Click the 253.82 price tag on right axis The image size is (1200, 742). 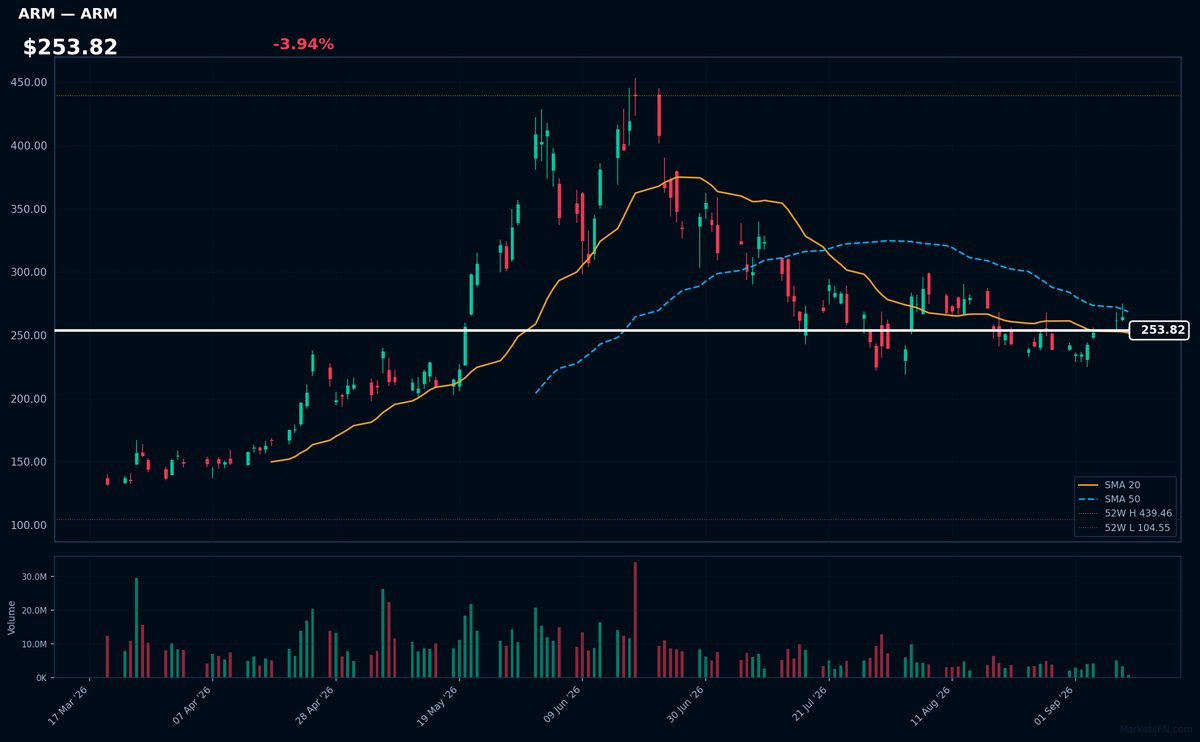(x=1159, y=330)
